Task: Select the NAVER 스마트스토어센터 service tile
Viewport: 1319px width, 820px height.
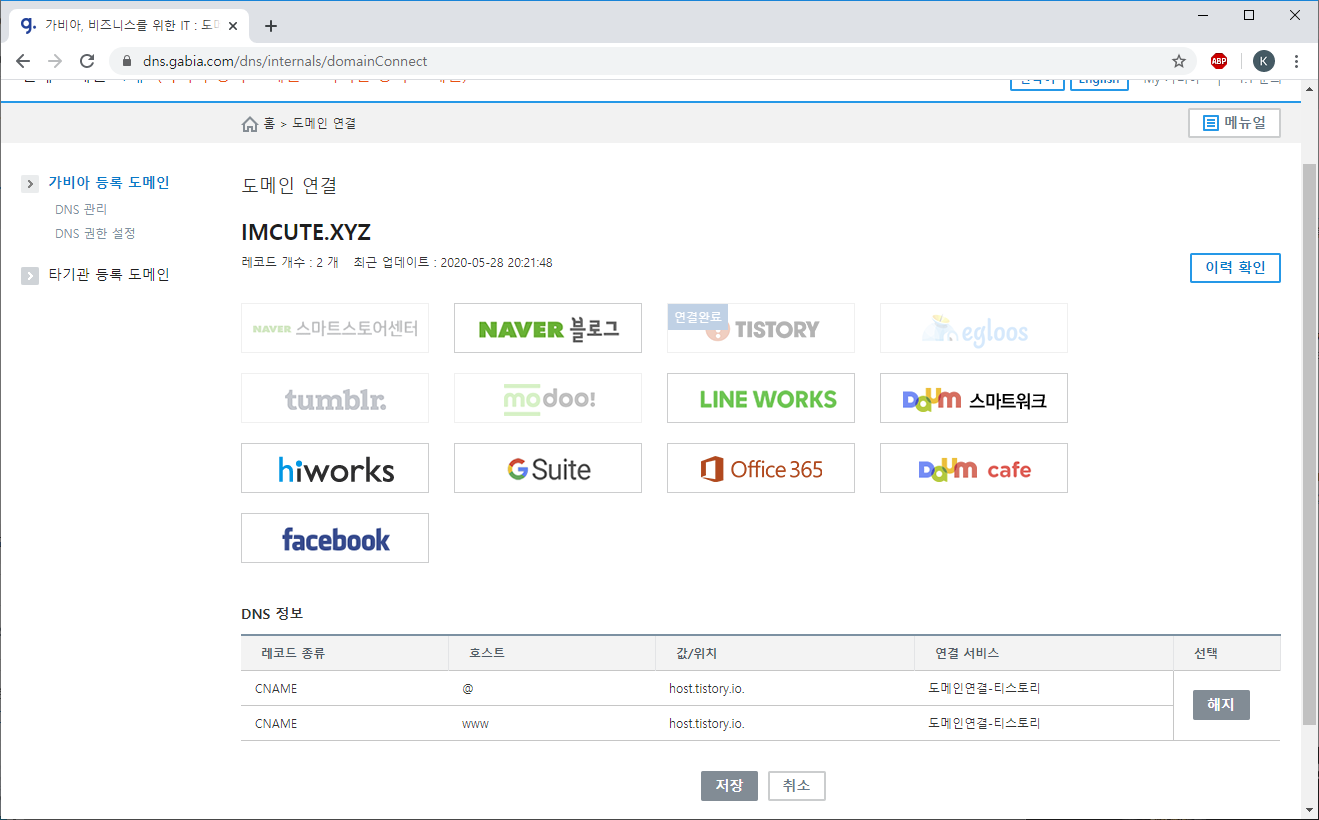Action: pyautogui.click(x=335, y=328)
